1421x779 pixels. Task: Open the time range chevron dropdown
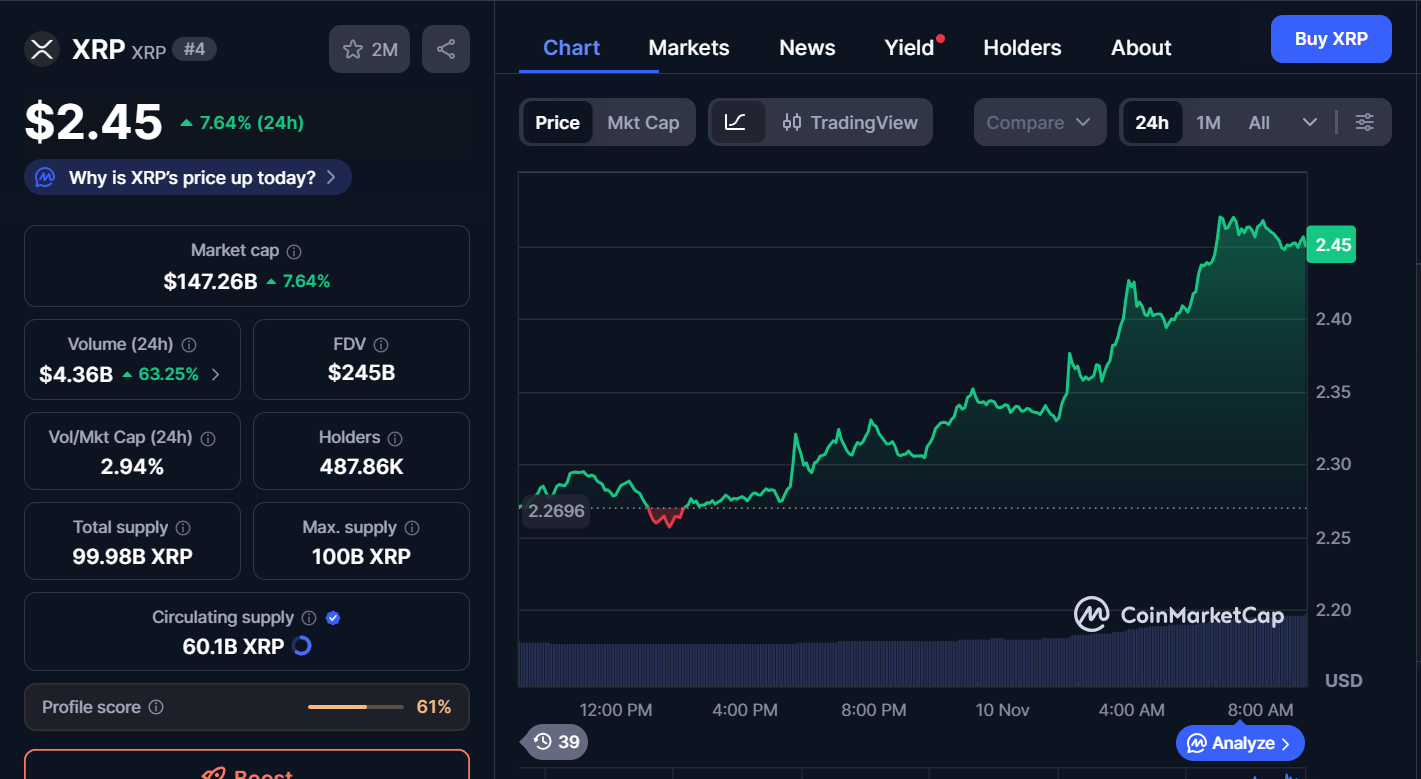point(1311,121)
